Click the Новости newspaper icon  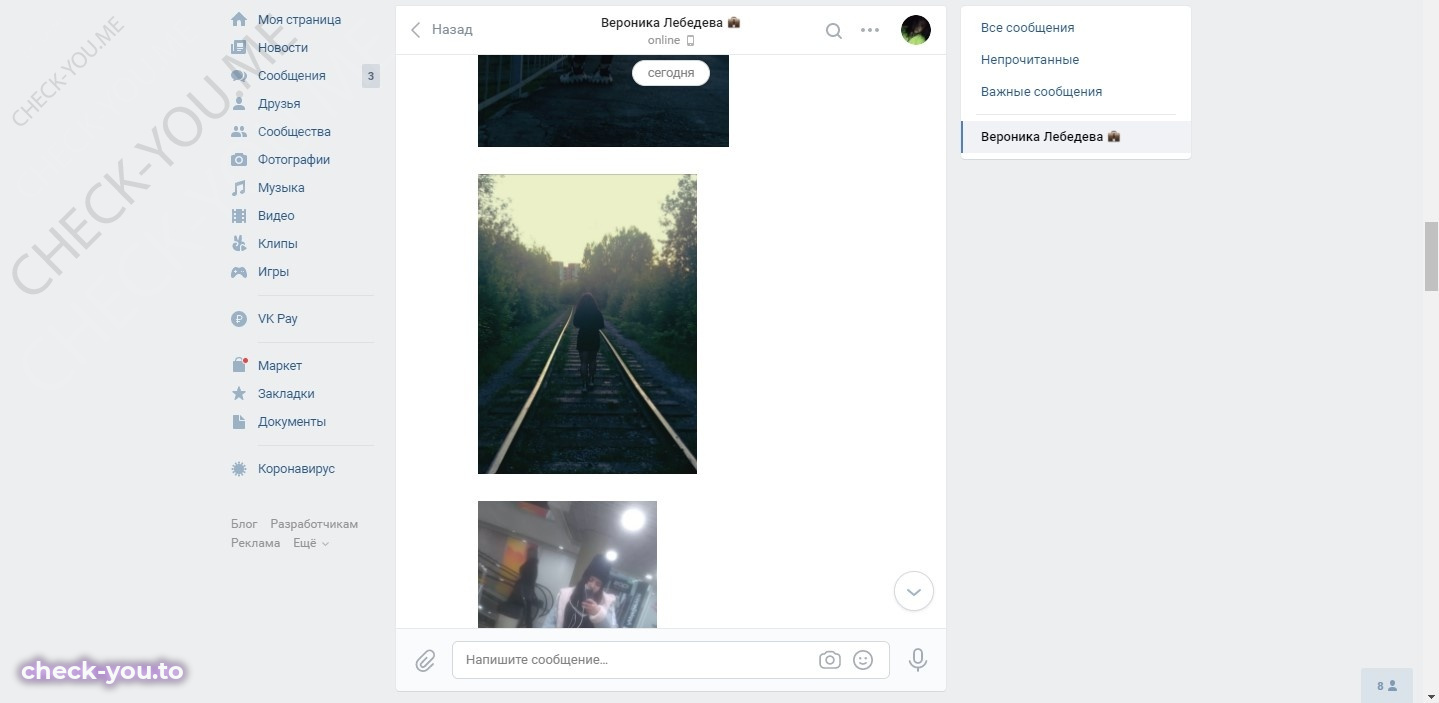[239, 47]
